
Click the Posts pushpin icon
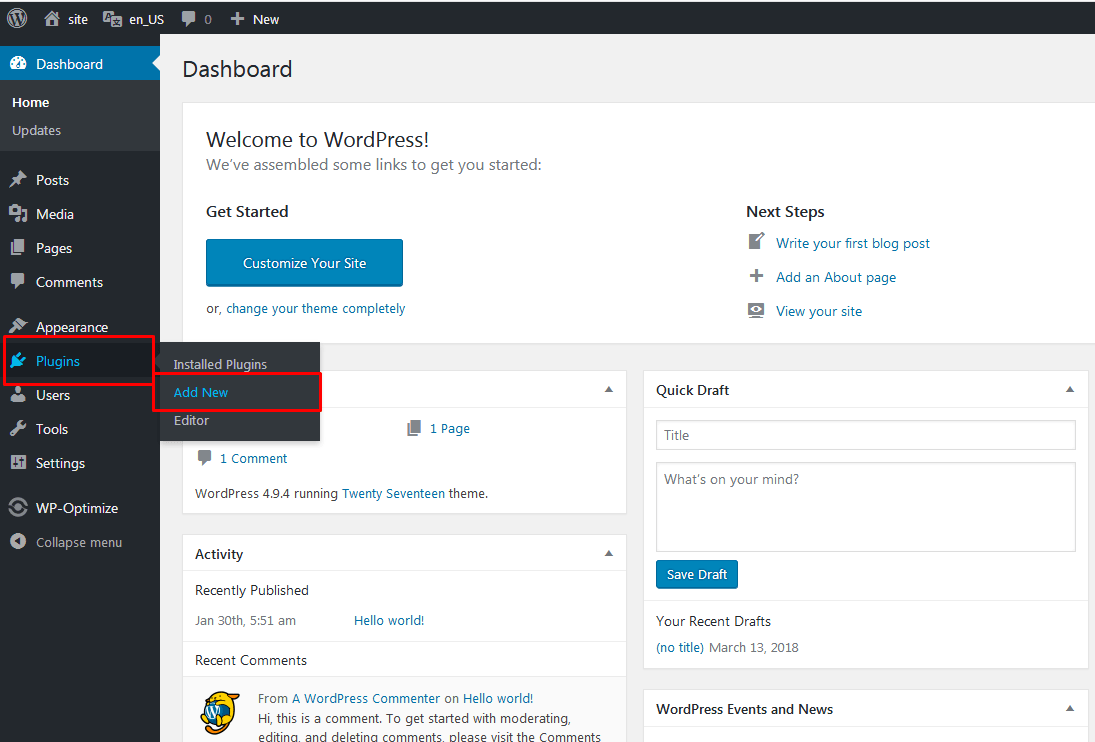click(18, 179)
